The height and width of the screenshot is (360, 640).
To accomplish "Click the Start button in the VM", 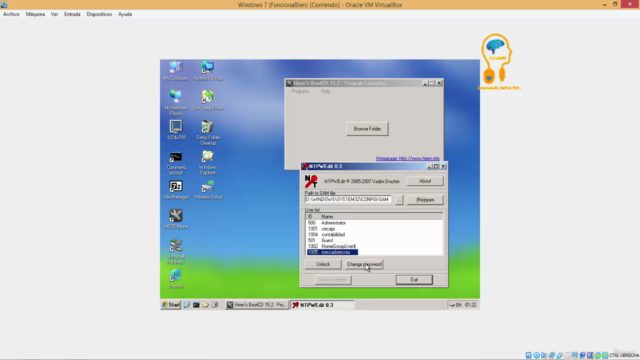I will [x=171, y=305].
